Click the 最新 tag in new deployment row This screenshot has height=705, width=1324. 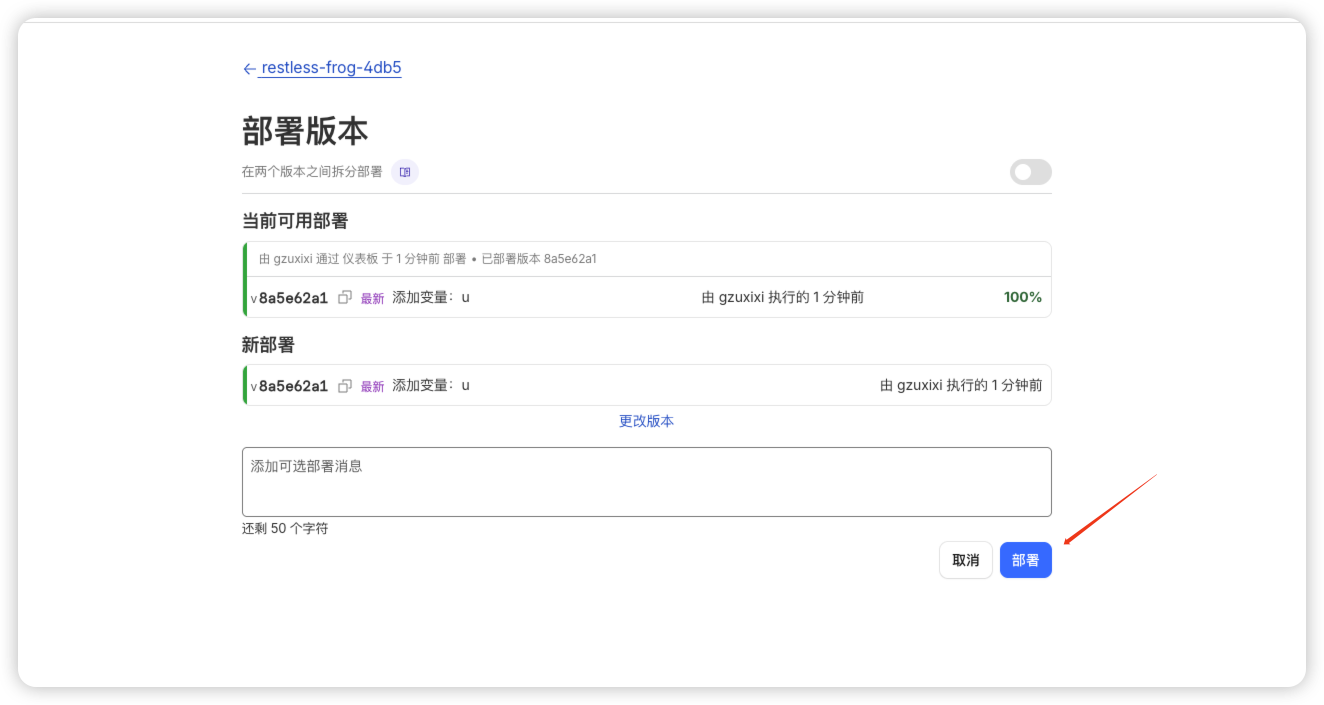pyautogui.click(x=372, y=387)
